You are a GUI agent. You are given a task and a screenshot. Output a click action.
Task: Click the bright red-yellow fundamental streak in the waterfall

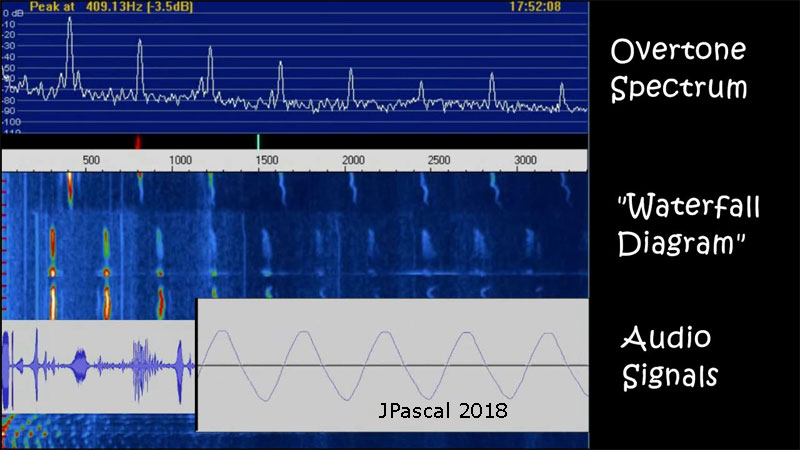click(53, 270)
